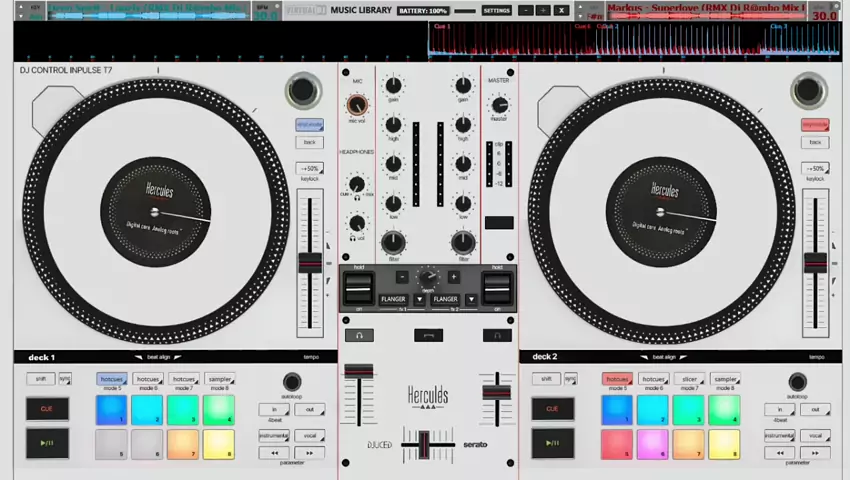850x480 pixels.
Task: Click the deck 2 headphone cue button
Action: (x=498, y=336)
